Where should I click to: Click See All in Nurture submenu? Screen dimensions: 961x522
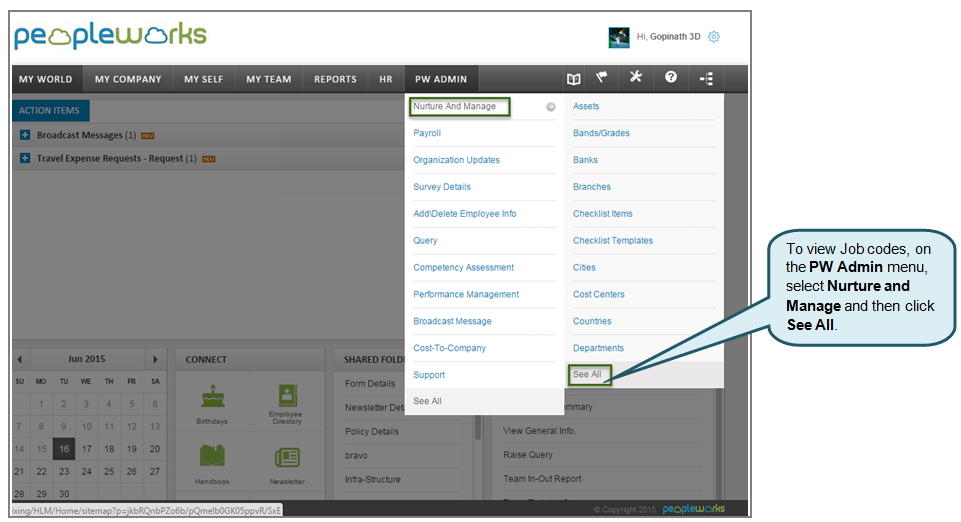click(x=587, y=374)
